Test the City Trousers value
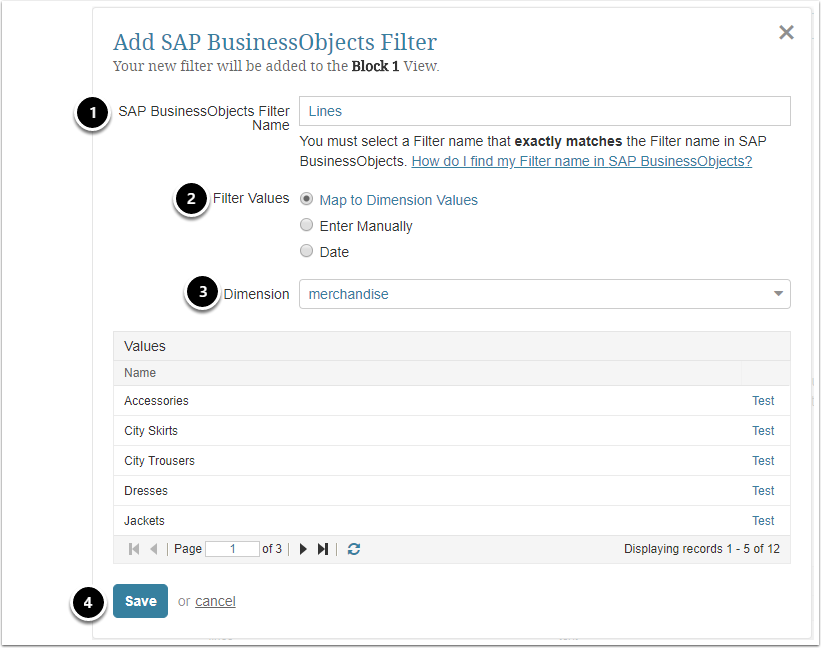Screen dimensions: 821x648 (x=763, y=461)
